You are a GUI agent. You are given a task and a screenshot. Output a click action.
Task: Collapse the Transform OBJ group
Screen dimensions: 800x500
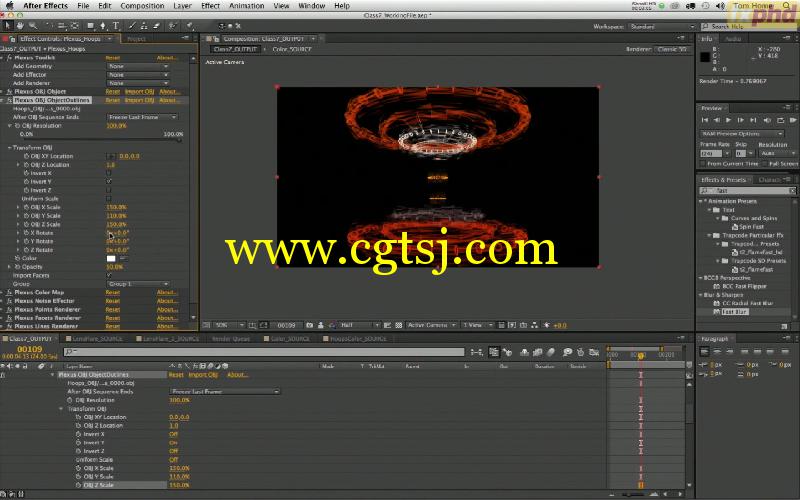(10, 147)
